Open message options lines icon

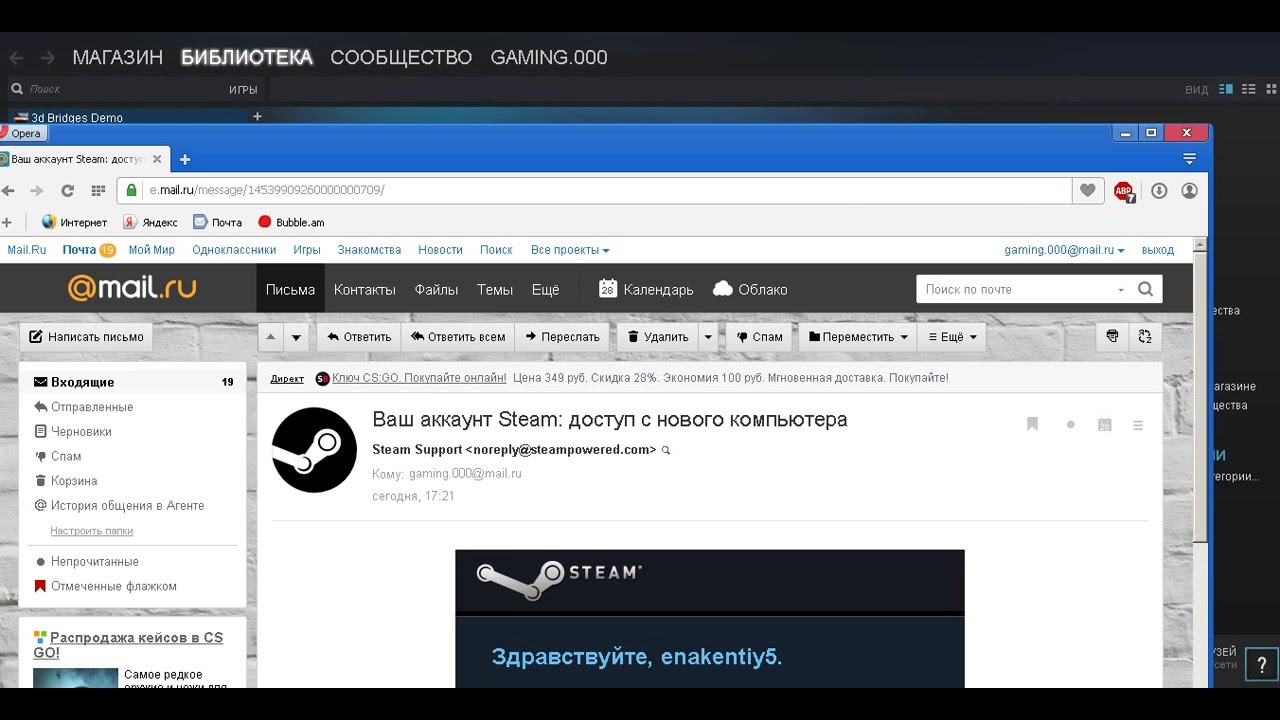tap(1138, 425)
